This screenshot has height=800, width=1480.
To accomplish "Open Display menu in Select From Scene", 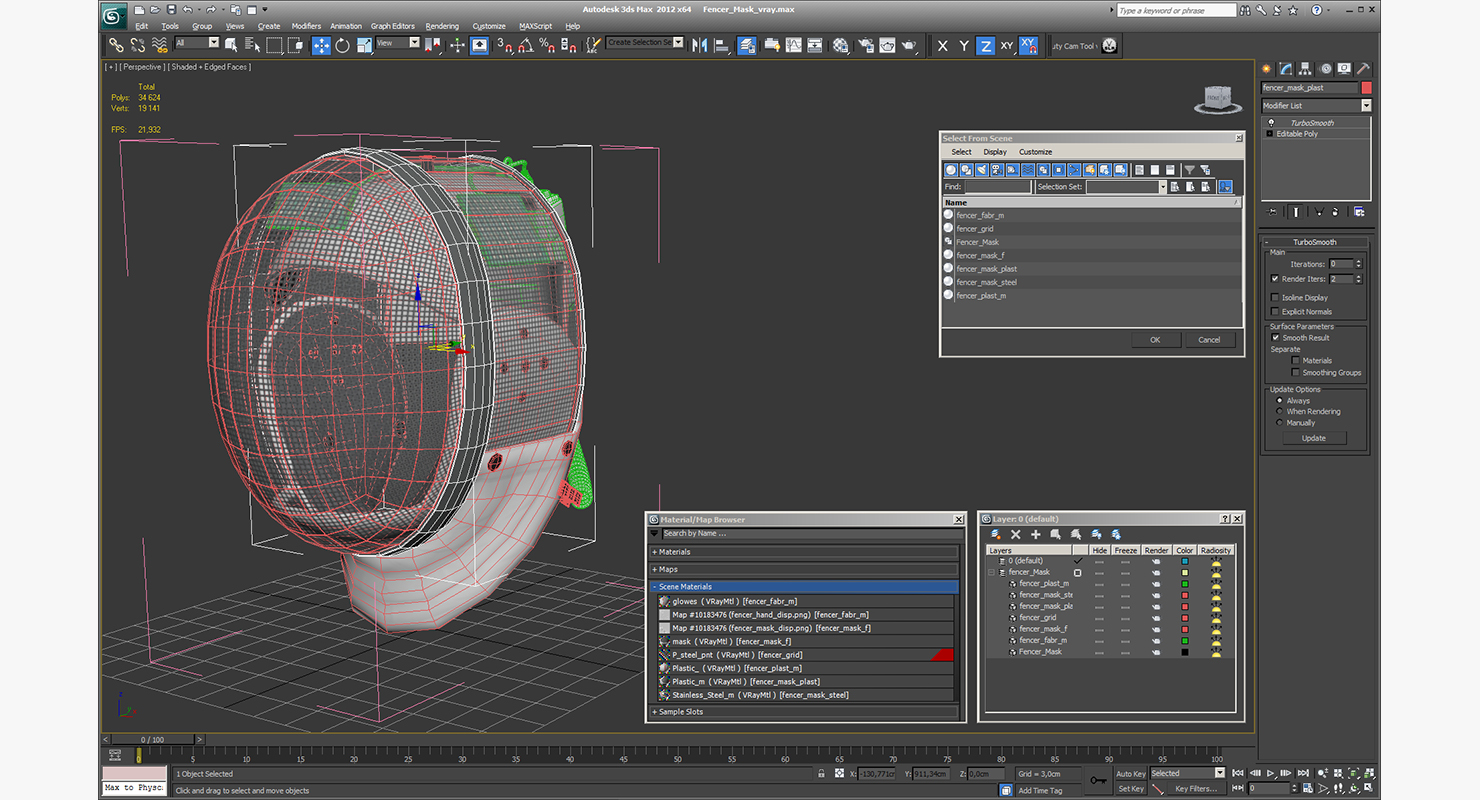I will point(995,152).
